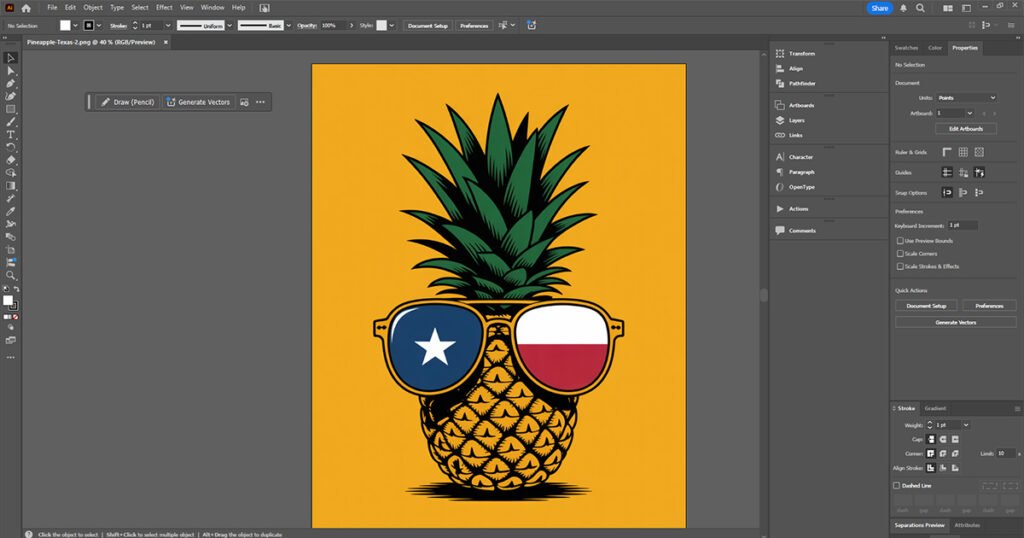Image resolution: width=1024 pixels, height=538 pixels.
Task: Click the blue Share button
Action: (x=880, y=8)
